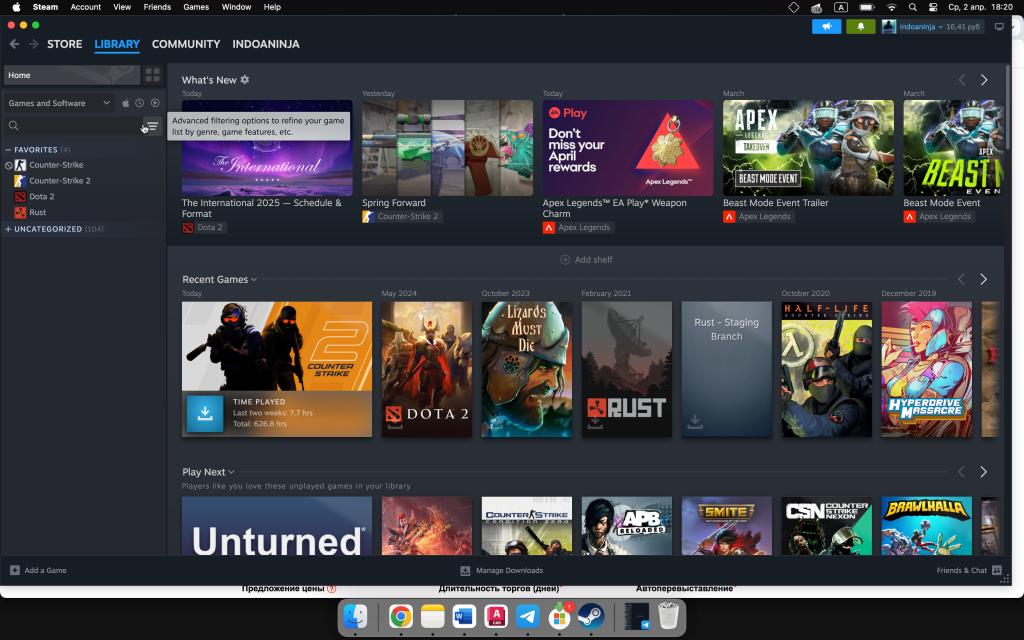
Task: Open the advanced filtering options icon
Action: (152, 126)
